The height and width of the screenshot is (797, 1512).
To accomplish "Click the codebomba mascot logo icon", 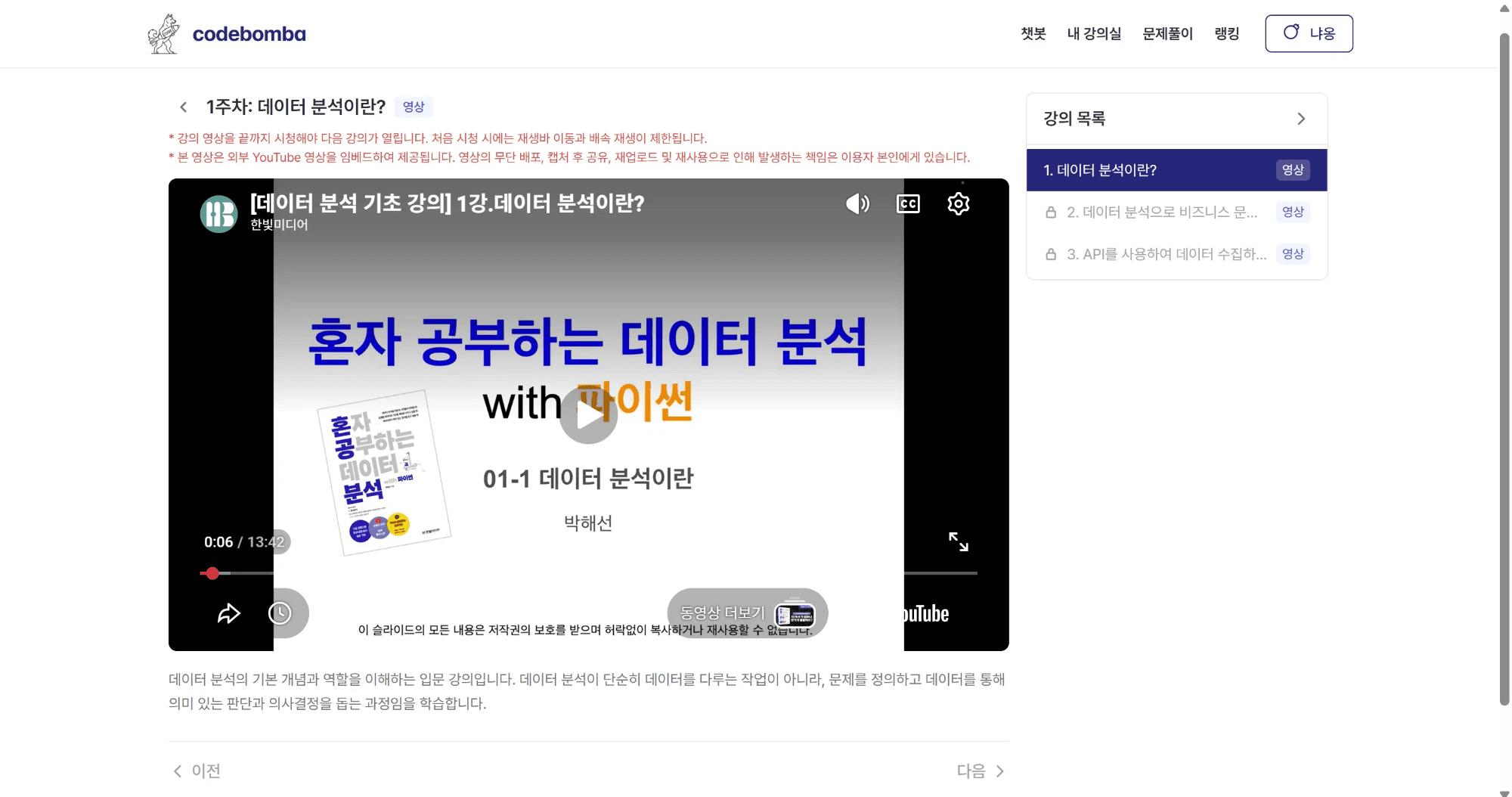I will [163, 34].
